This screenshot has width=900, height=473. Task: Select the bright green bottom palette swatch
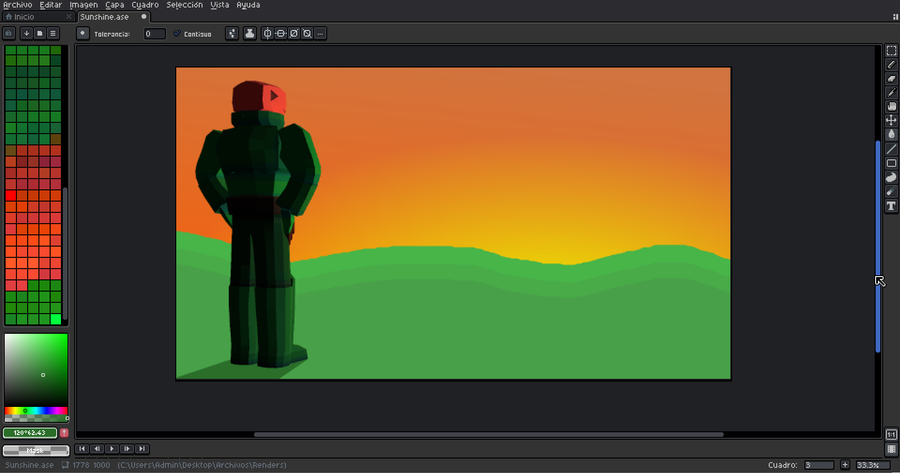(56, 319)
